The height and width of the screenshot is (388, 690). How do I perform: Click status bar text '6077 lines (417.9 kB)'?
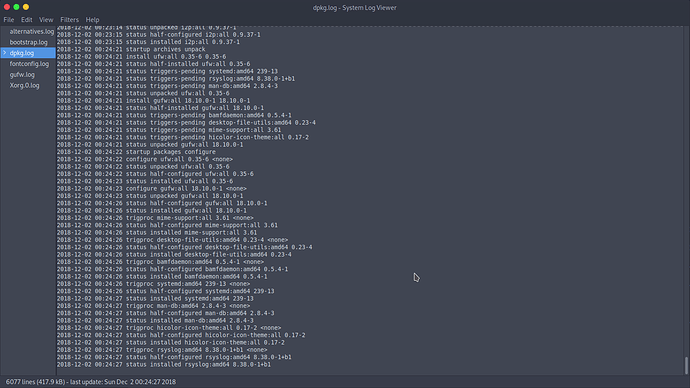35,382
